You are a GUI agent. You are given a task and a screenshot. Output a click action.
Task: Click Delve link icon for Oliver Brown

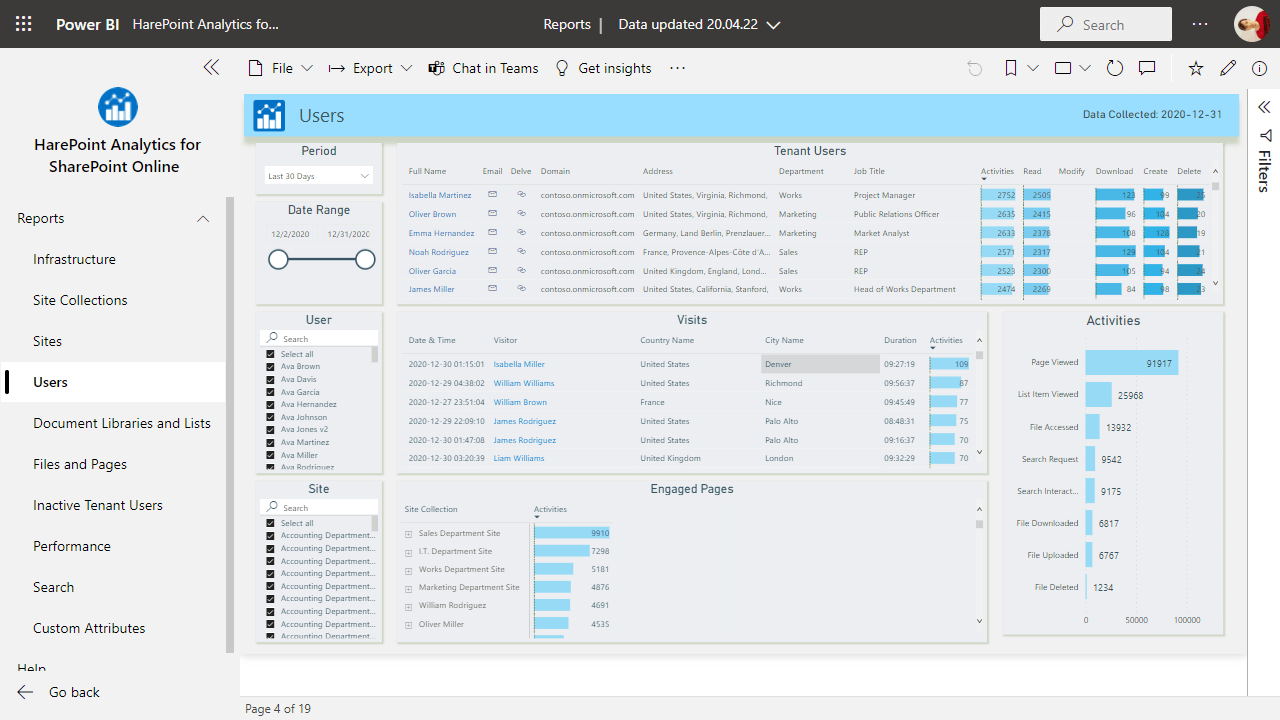(521, 214)
